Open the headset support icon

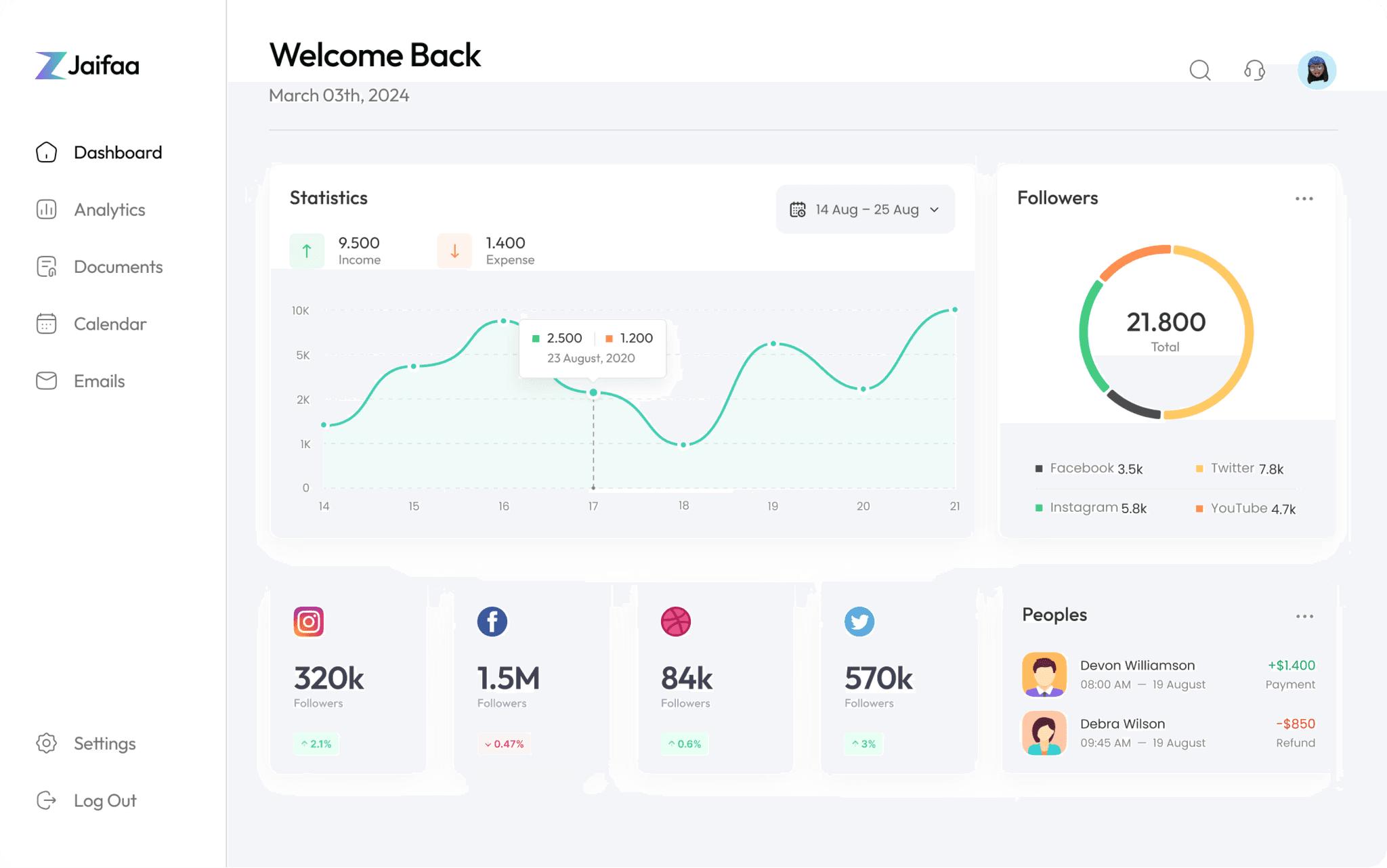point(1254,70)
